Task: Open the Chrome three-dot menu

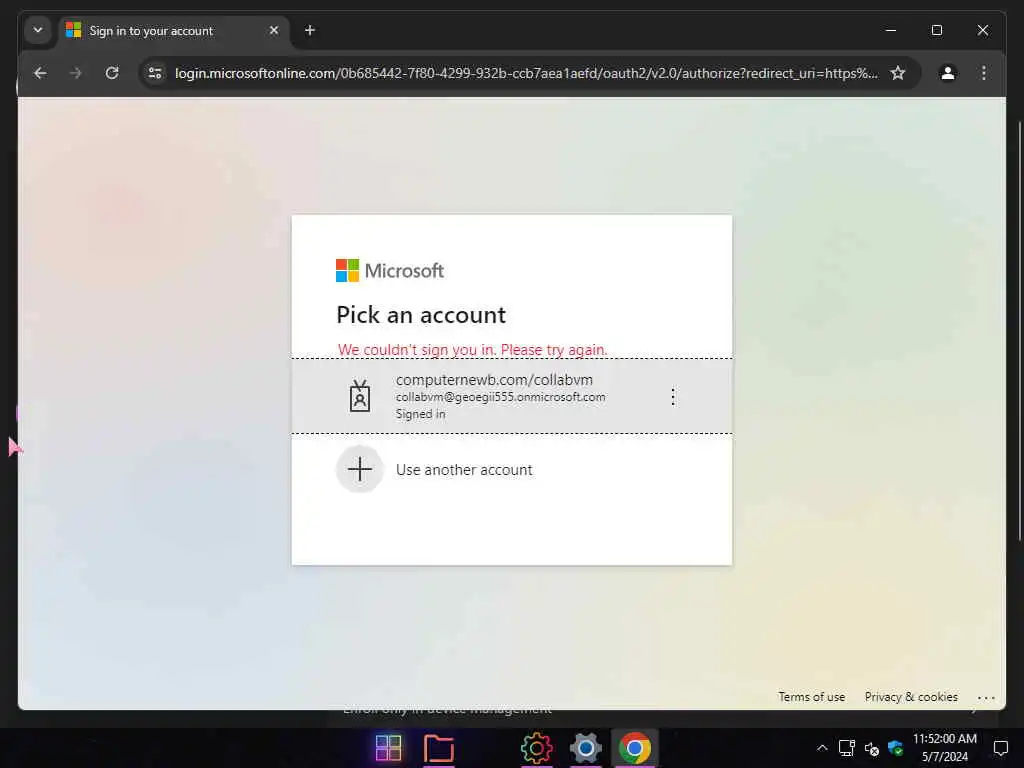Action: tap(984, 73)
